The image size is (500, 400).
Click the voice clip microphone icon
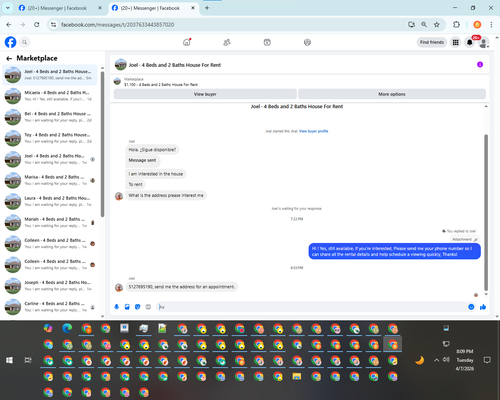[116, 307]
